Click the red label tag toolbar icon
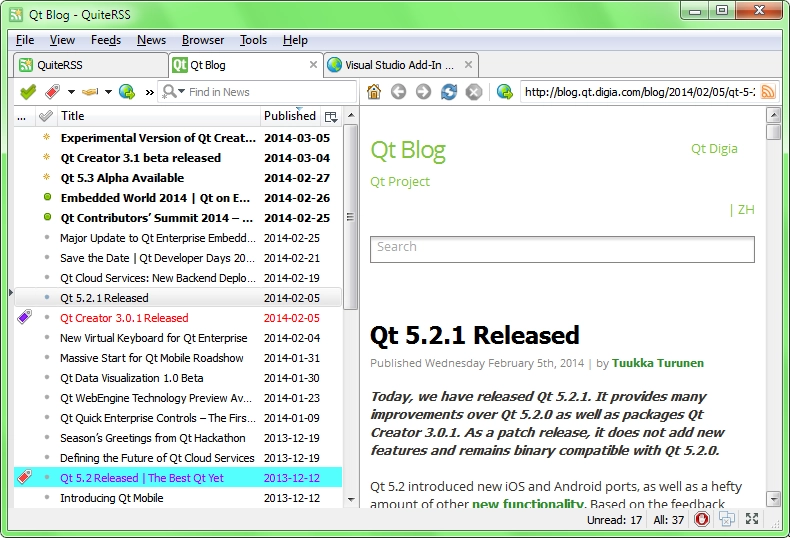Image resolution: width=790 pixels, height=538 pixels. point(52,92)
